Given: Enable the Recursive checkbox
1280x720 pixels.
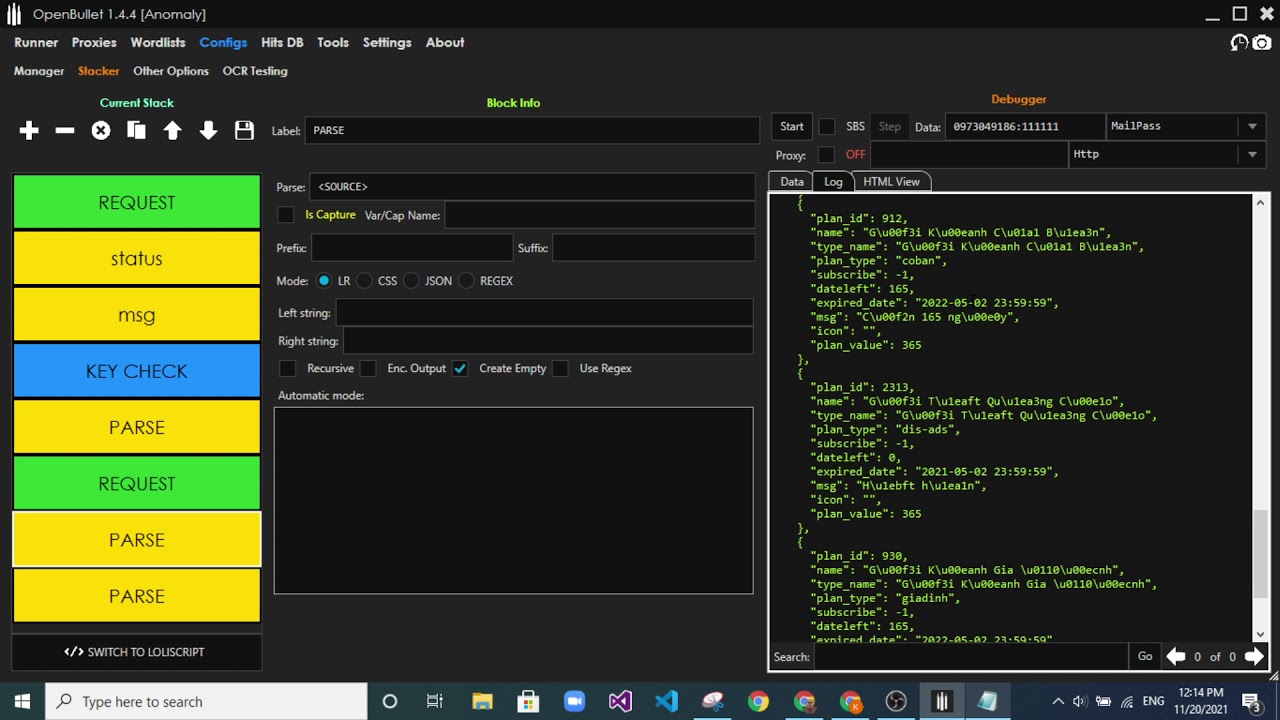Looking at the screenshot, I should 288,368.
